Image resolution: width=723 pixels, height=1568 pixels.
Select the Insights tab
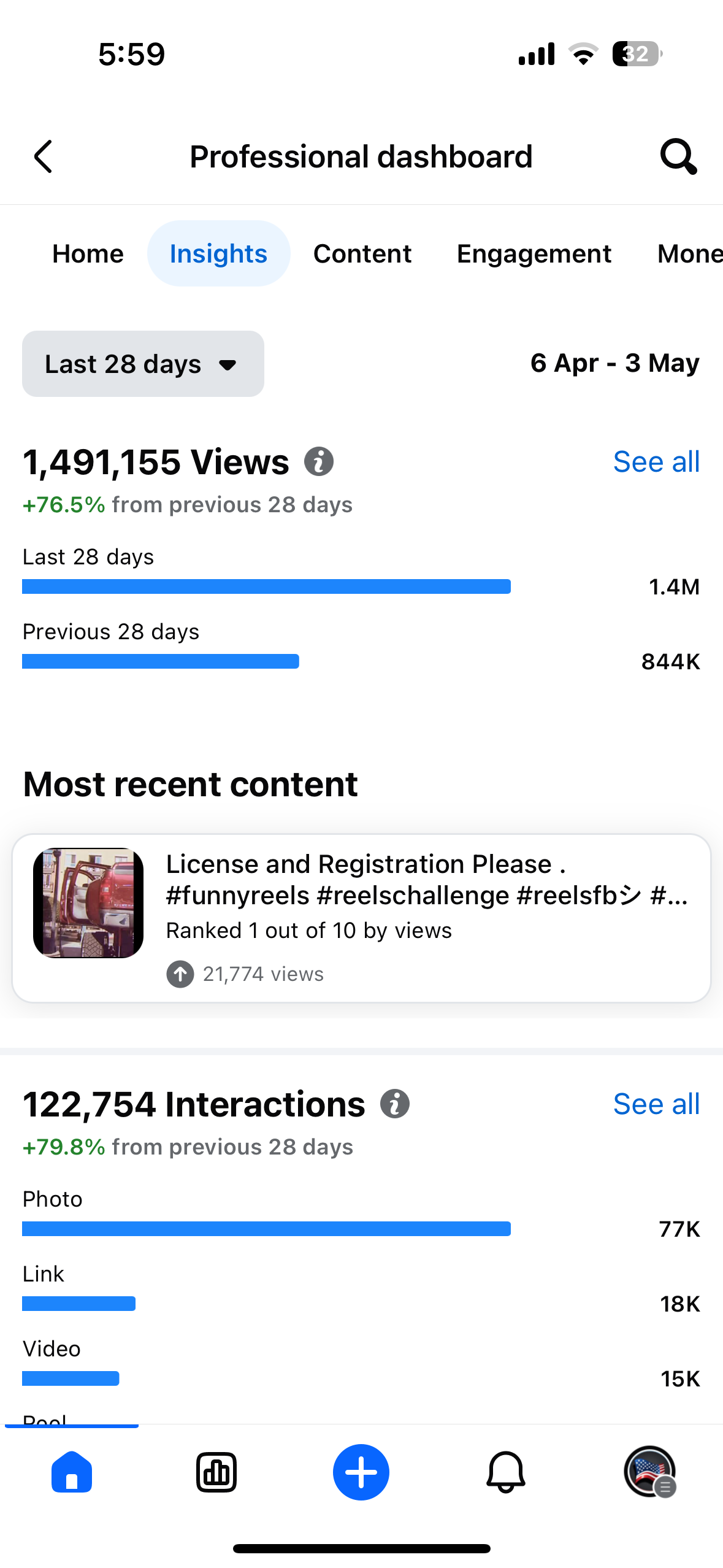218,253
